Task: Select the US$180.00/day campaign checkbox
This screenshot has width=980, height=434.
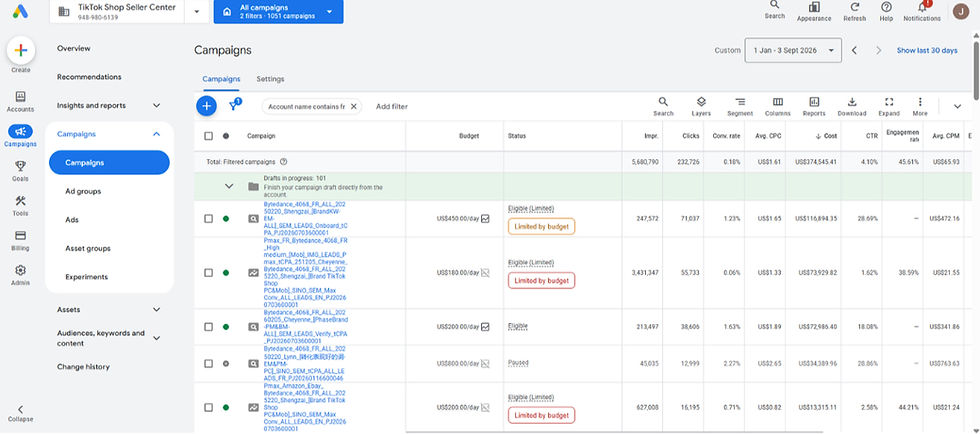Action: pyautogui.click(x=209, y=273)
